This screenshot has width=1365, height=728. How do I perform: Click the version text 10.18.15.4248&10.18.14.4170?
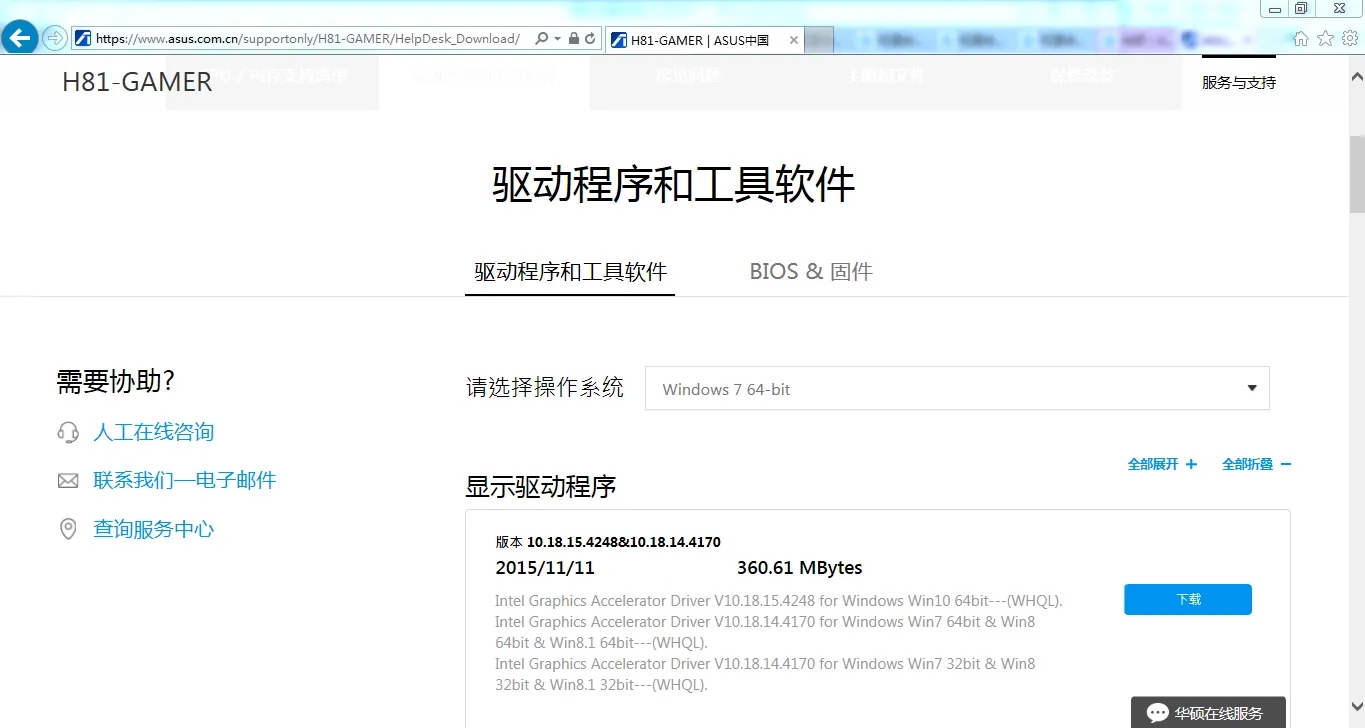pyautogui.click(x=624, y=542)
